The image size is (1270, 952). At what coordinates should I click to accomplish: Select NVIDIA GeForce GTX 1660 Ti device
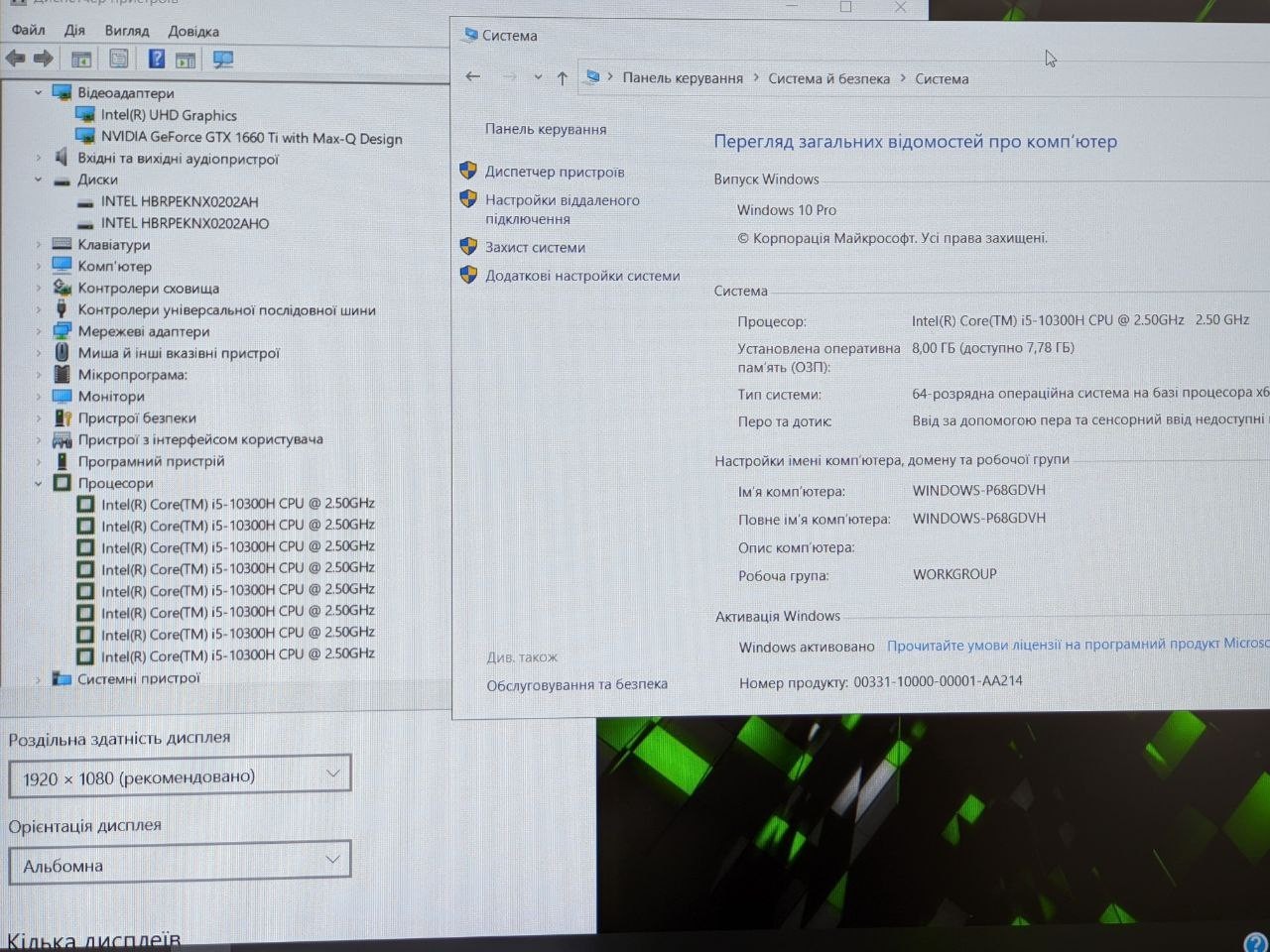(x=251, y=138)
